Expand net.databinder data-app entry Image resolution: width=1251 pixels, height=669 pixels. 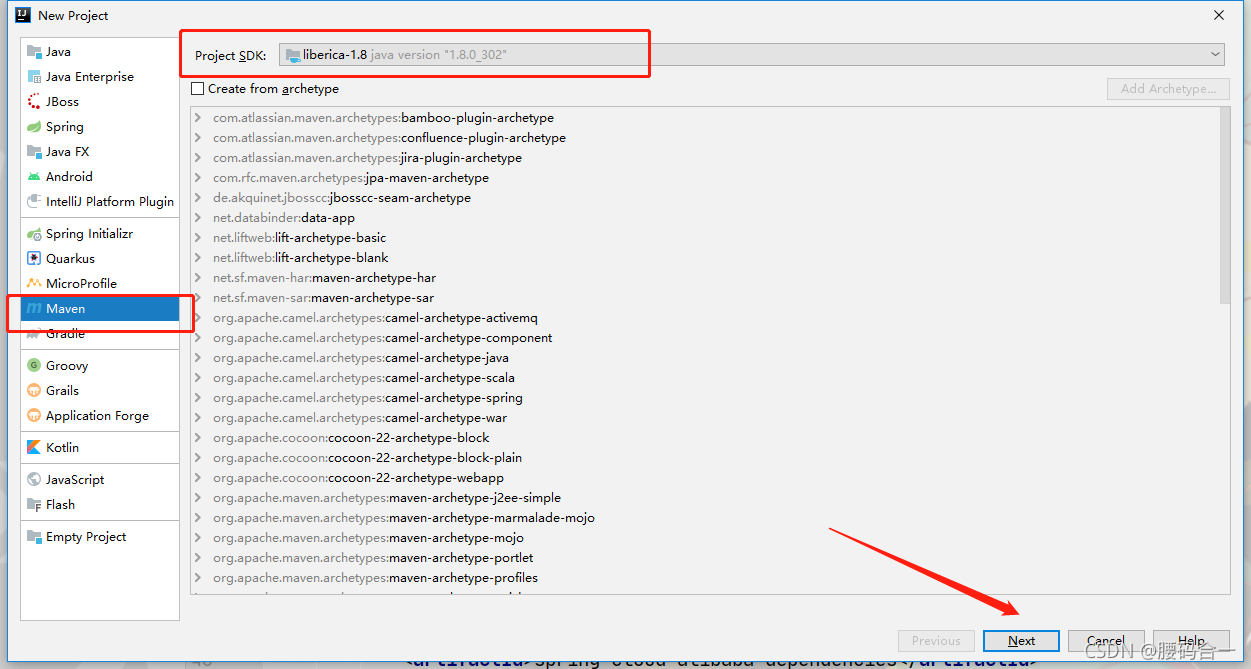[x=198, y=218]
